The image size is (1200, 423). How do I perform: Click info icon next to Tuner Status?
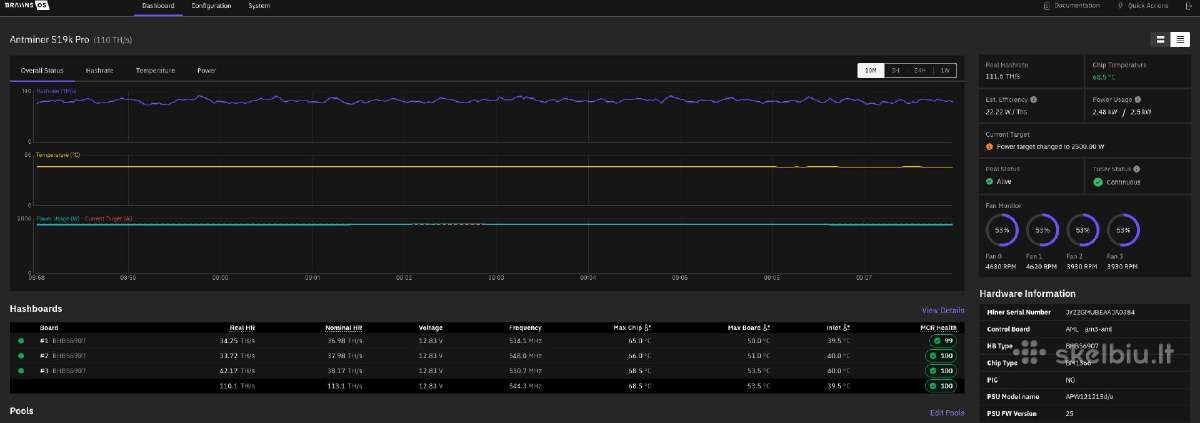pyautogui.click(x=1136, y=169)
